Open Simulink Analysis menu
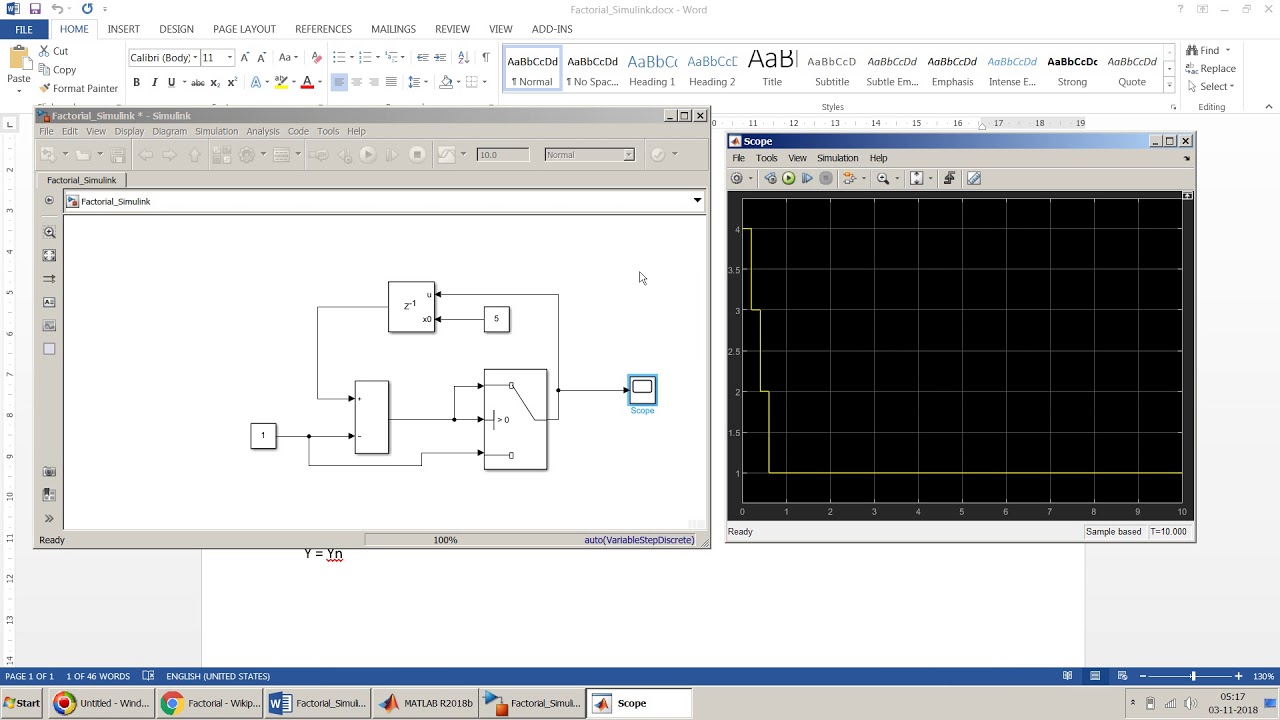This screenshot has height=720, width=1280. (x=263, y=131)
